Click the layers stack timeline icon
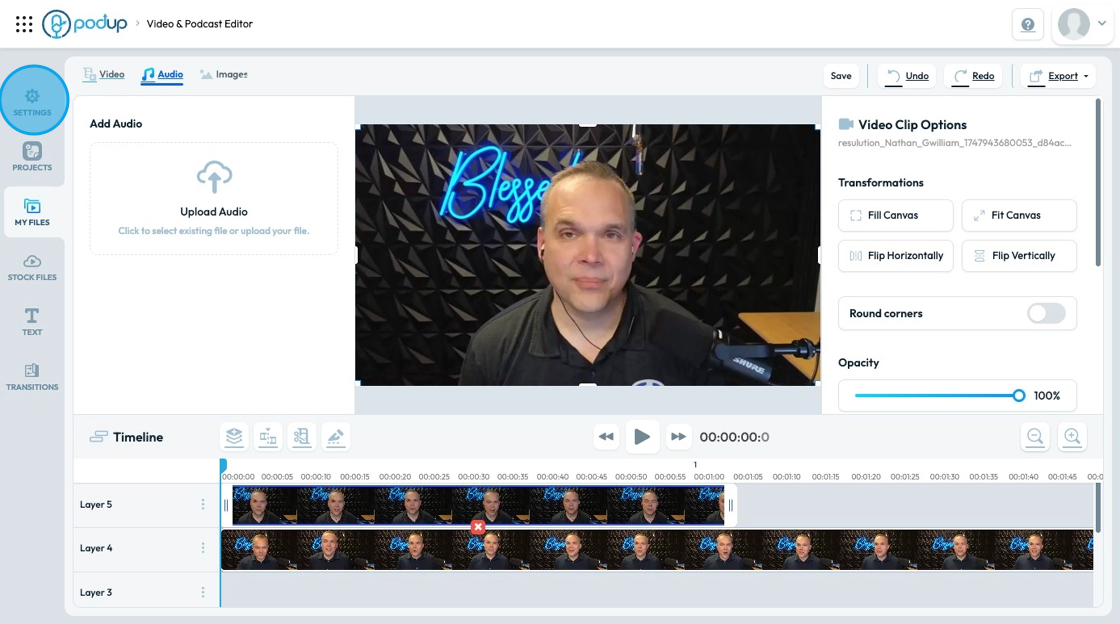This screenshot has height=624, width=1120. pyautogui.click(x=234, y=436)
